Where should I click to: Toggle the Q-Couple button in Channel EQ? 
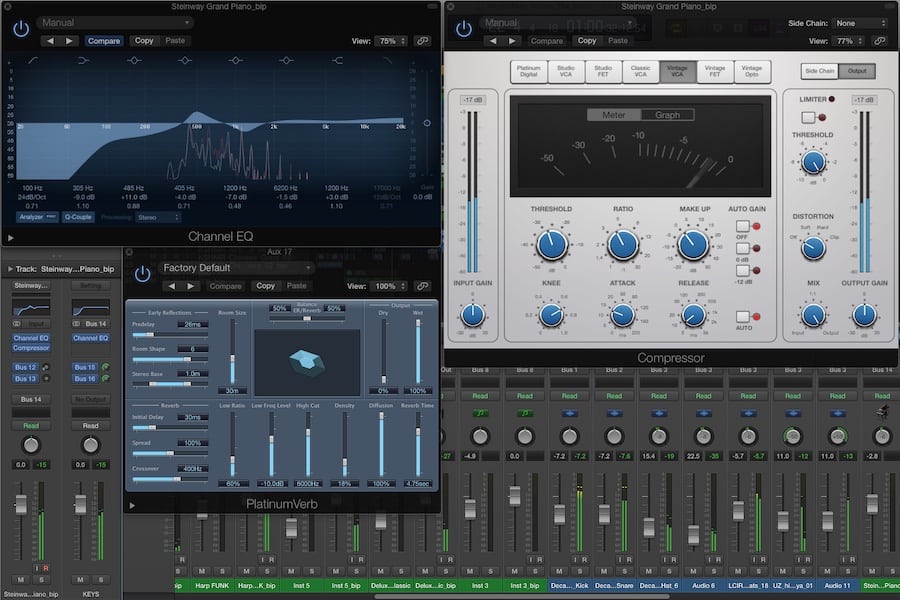click(x=78, y=217)
